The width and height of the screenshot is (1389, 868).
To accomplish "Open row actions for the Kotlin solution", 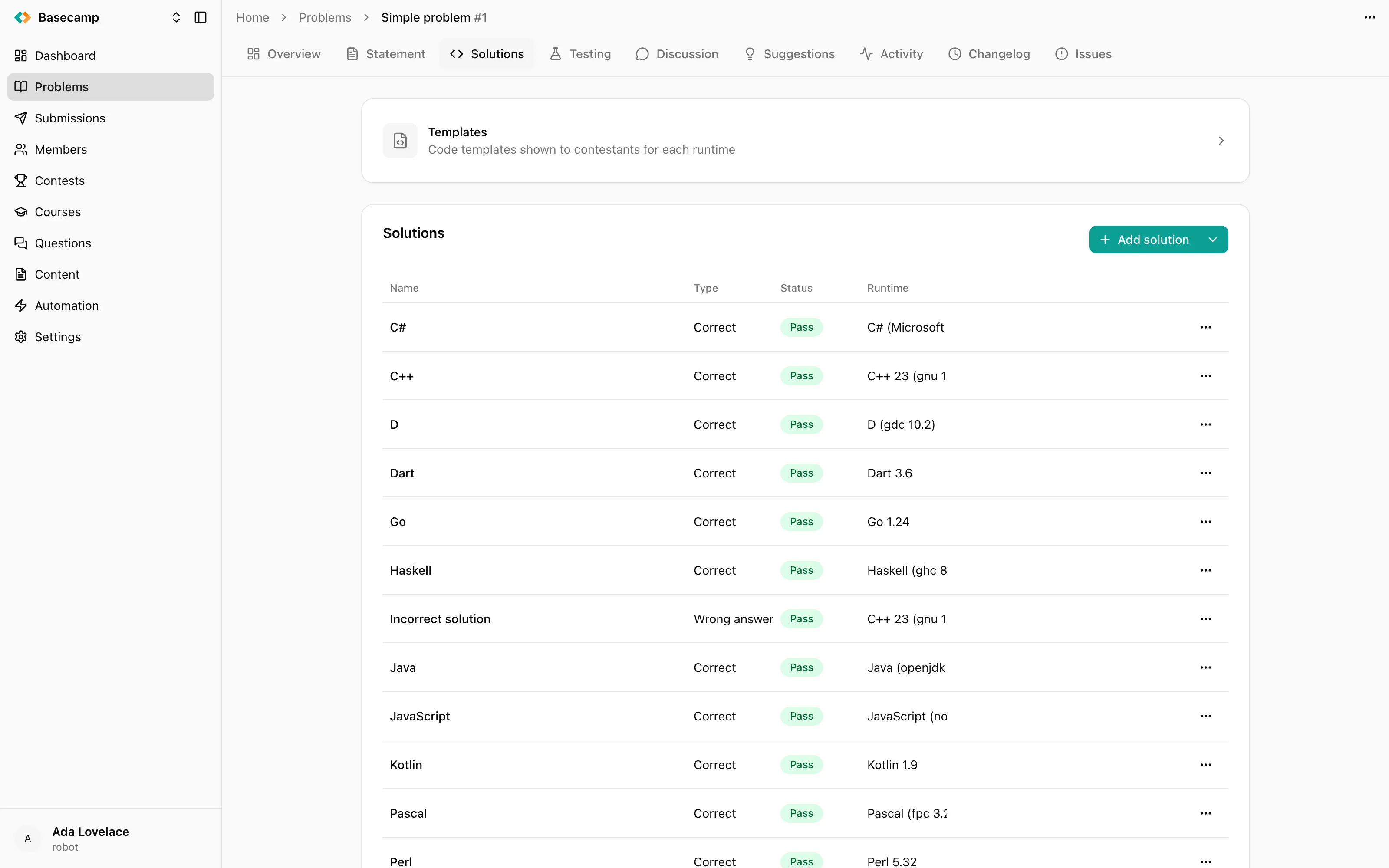I will click(1205, 765).
